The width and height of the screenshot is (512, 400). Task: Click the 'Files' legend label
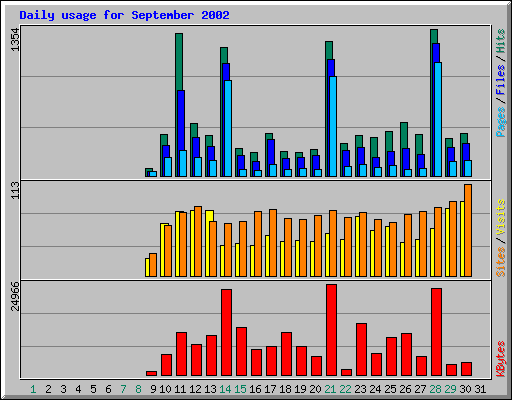point(501,80)
